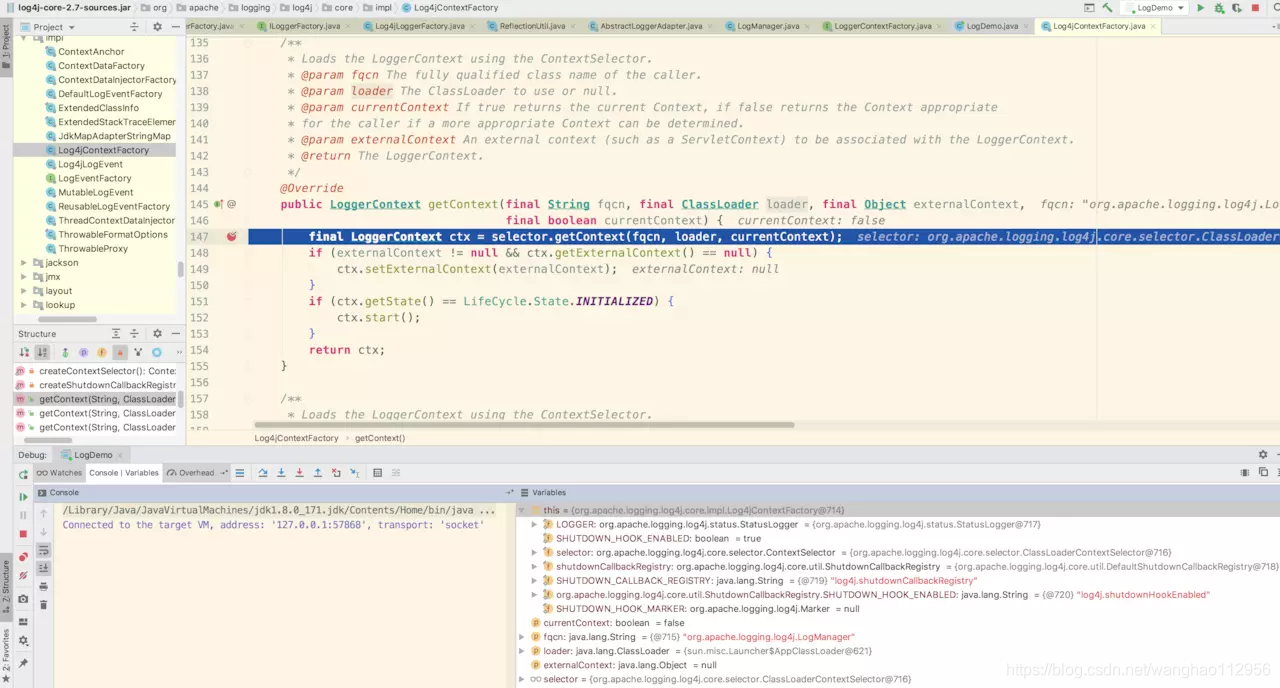Viewport: 1280px width, 688px height.
Task: Toggle Sort Alphabetically in Structure
Action: (x=42, y=352)
